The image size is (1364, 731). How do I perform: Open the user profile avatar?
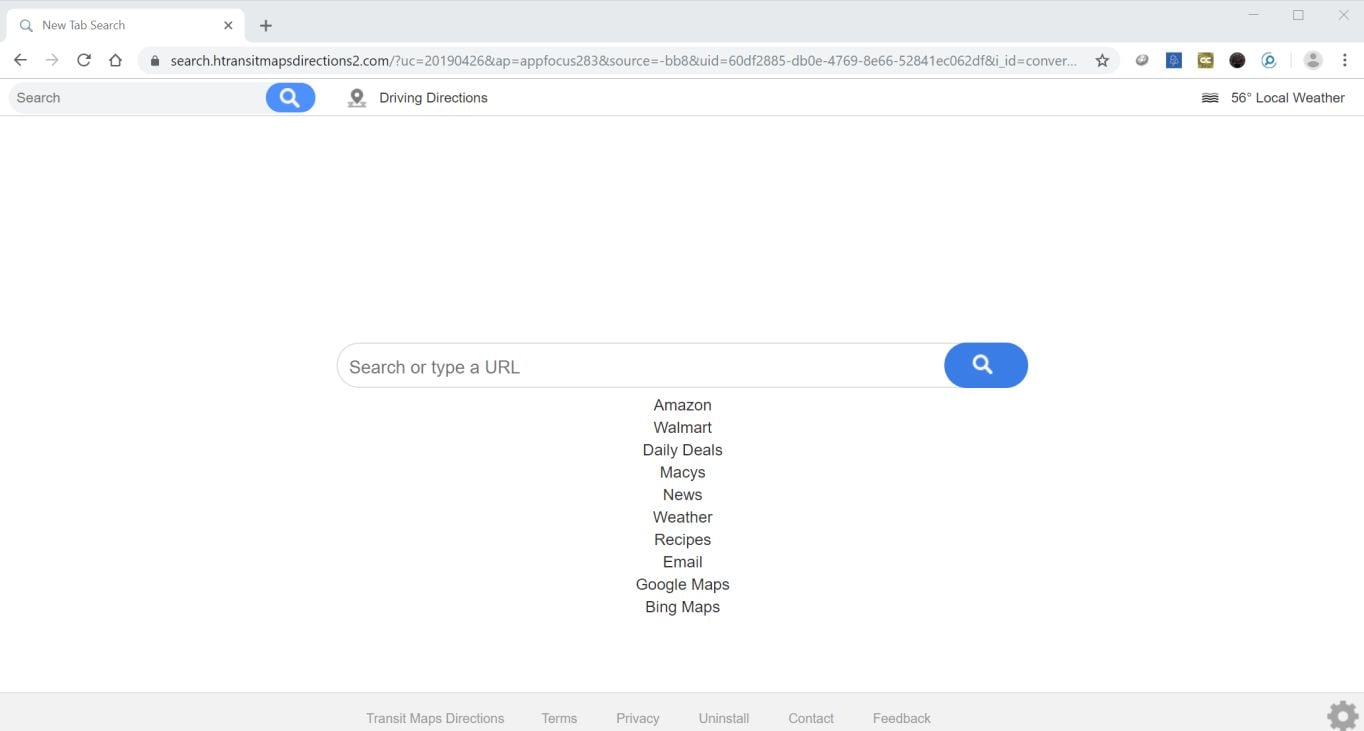1313,60
